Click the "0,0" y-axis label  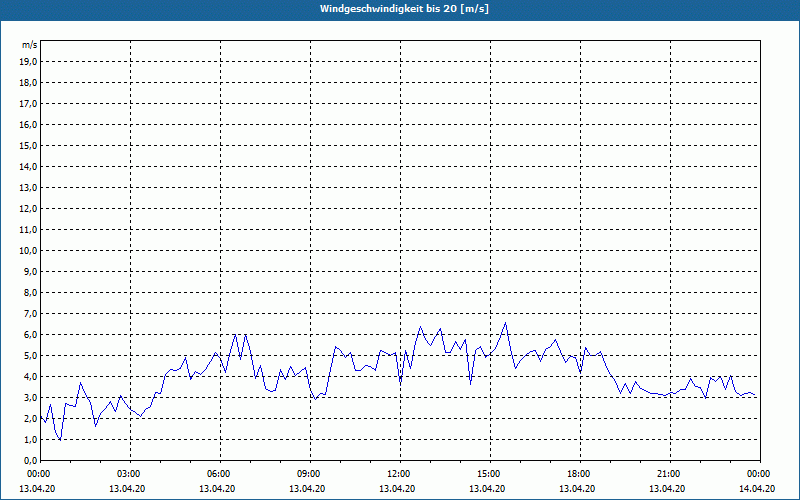[x=30, y=461]
